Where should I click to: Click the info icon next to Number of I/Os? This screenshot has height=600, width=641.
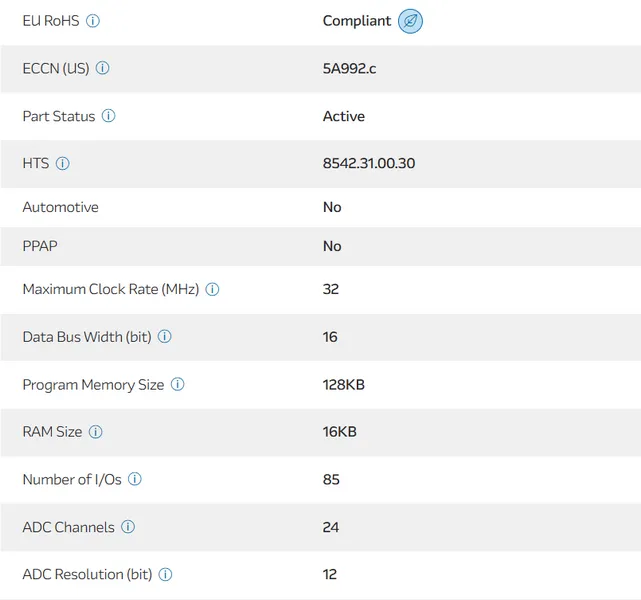click(x=134, y=479)
